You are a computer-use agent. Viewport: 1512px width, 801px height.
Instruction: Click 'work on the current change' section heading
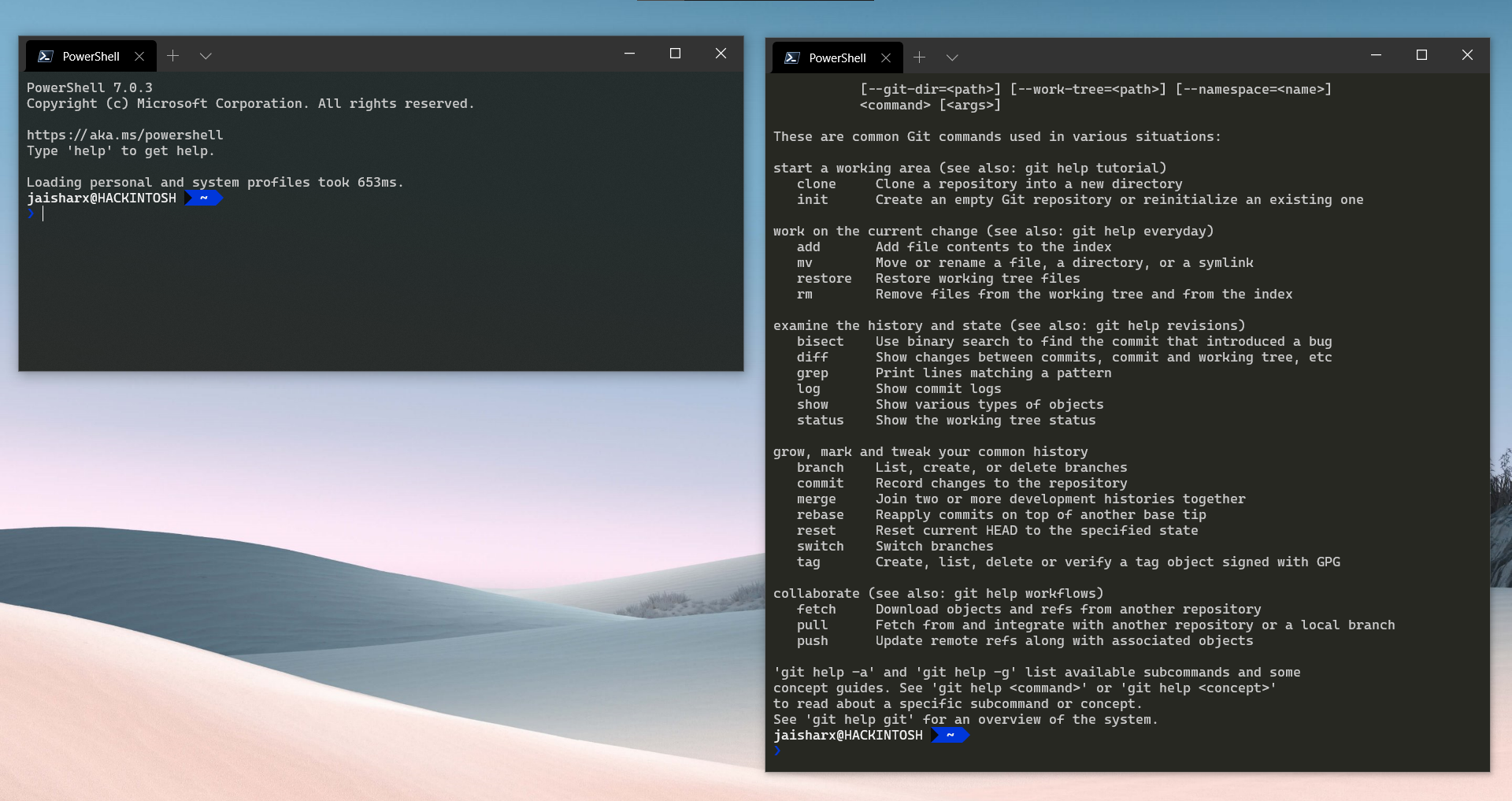coord(994,232)
